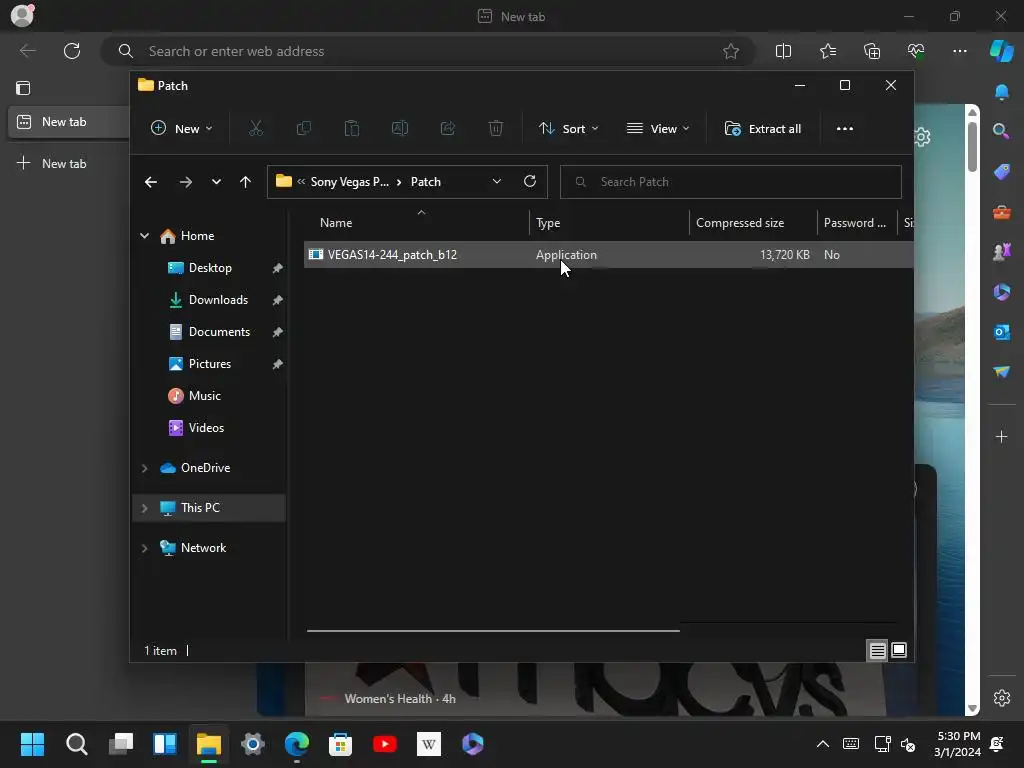Open Documents in navigation pane
Viewport: 1024px width, 768px height.
[x=219, y=332]
